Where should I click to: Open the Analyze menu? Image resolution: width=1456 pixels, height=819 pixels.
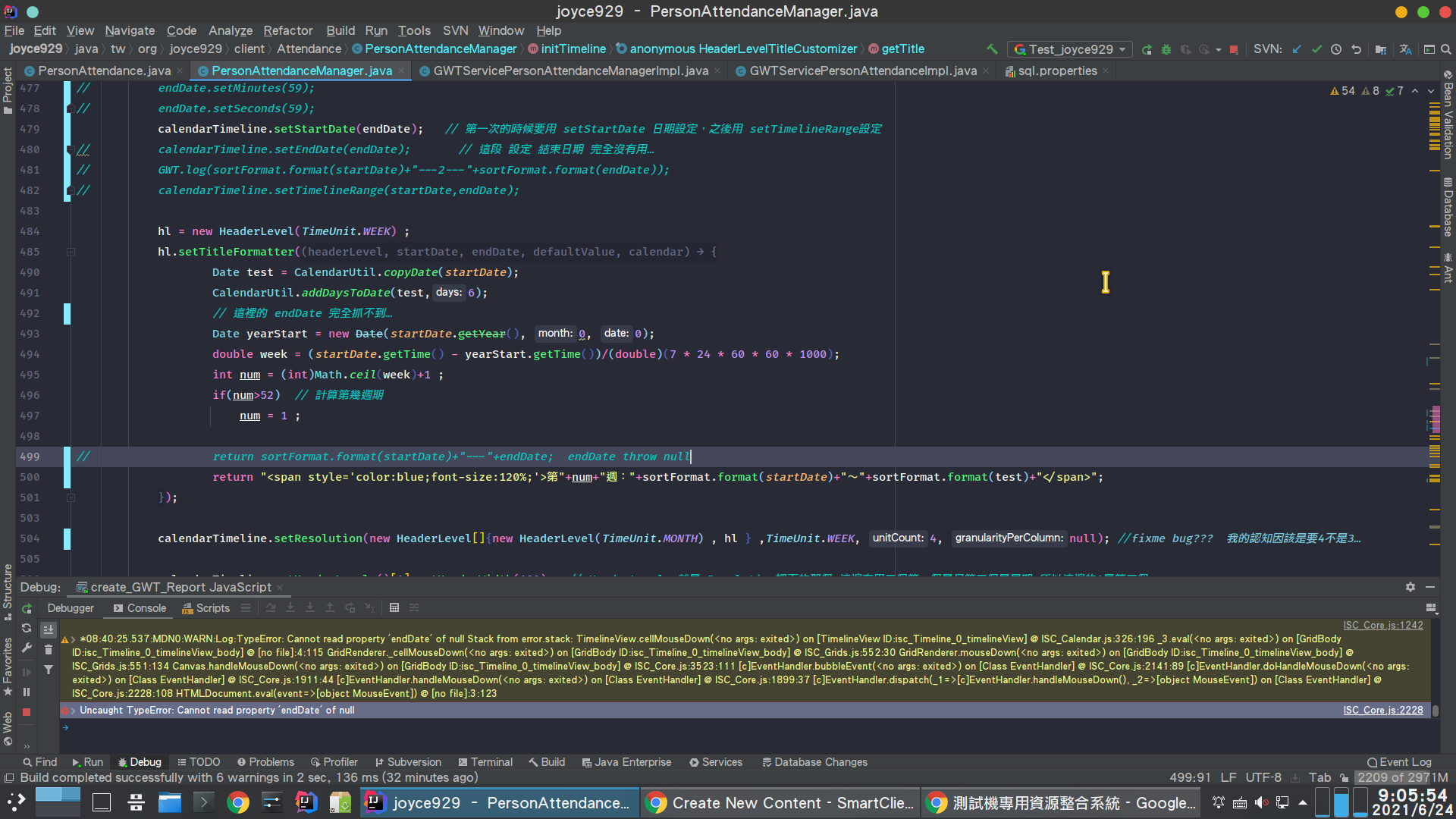(230, 30)
